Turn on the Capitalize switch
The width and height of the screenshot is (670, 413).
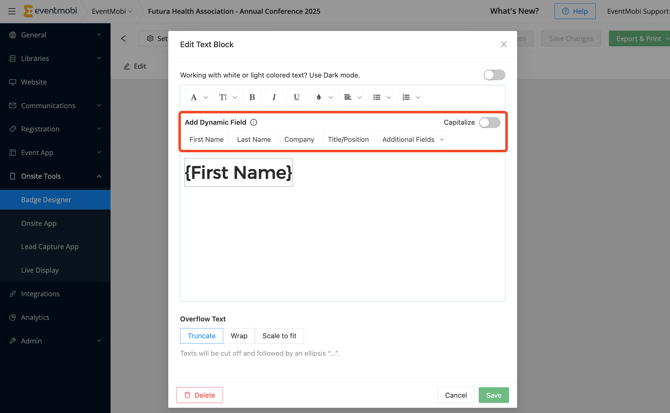[489, 122]
